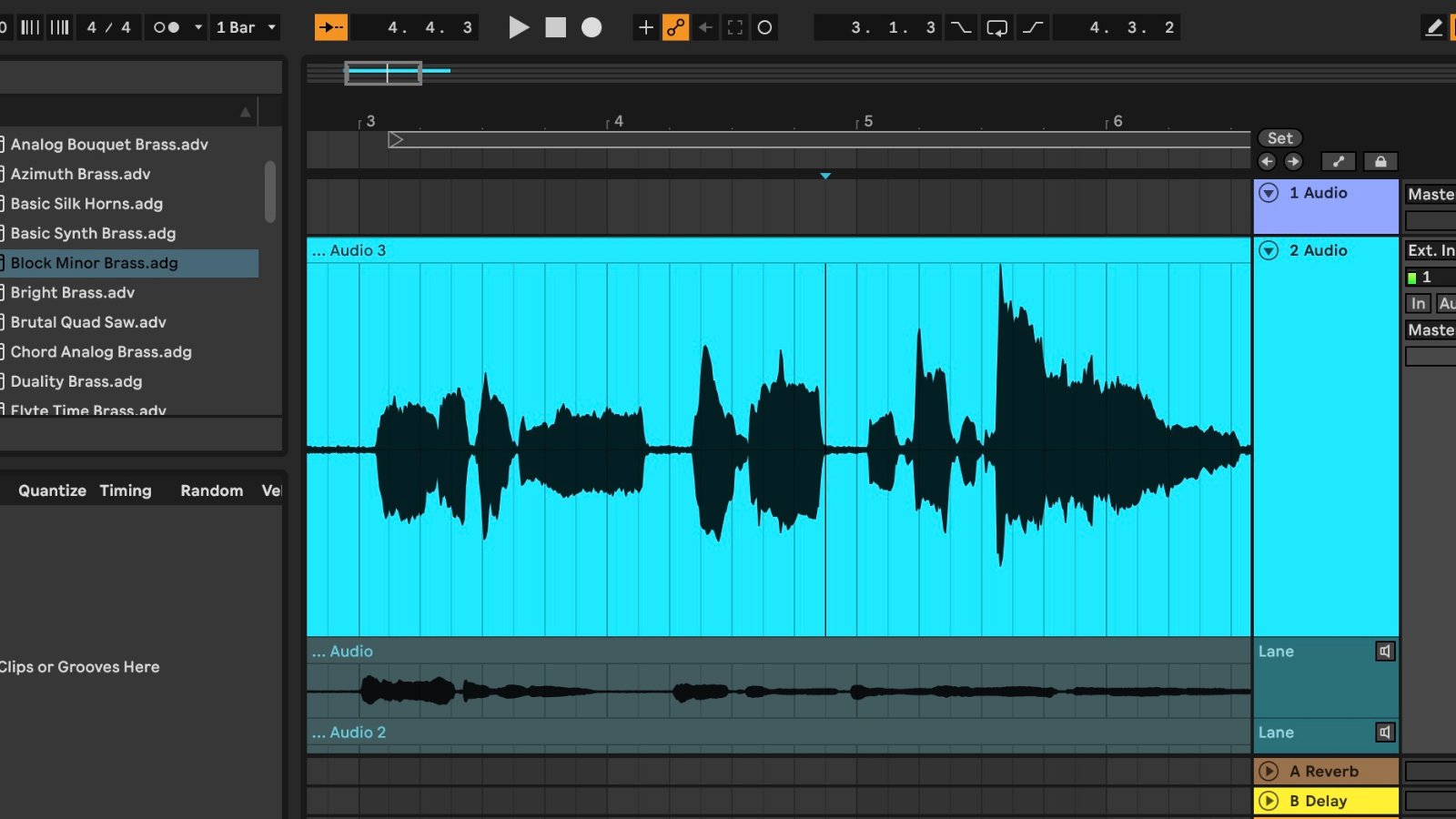Viewport: 1456px width, 819px height.
Task: Toggle the Punch-Out switch
Action: point(1033,27)
